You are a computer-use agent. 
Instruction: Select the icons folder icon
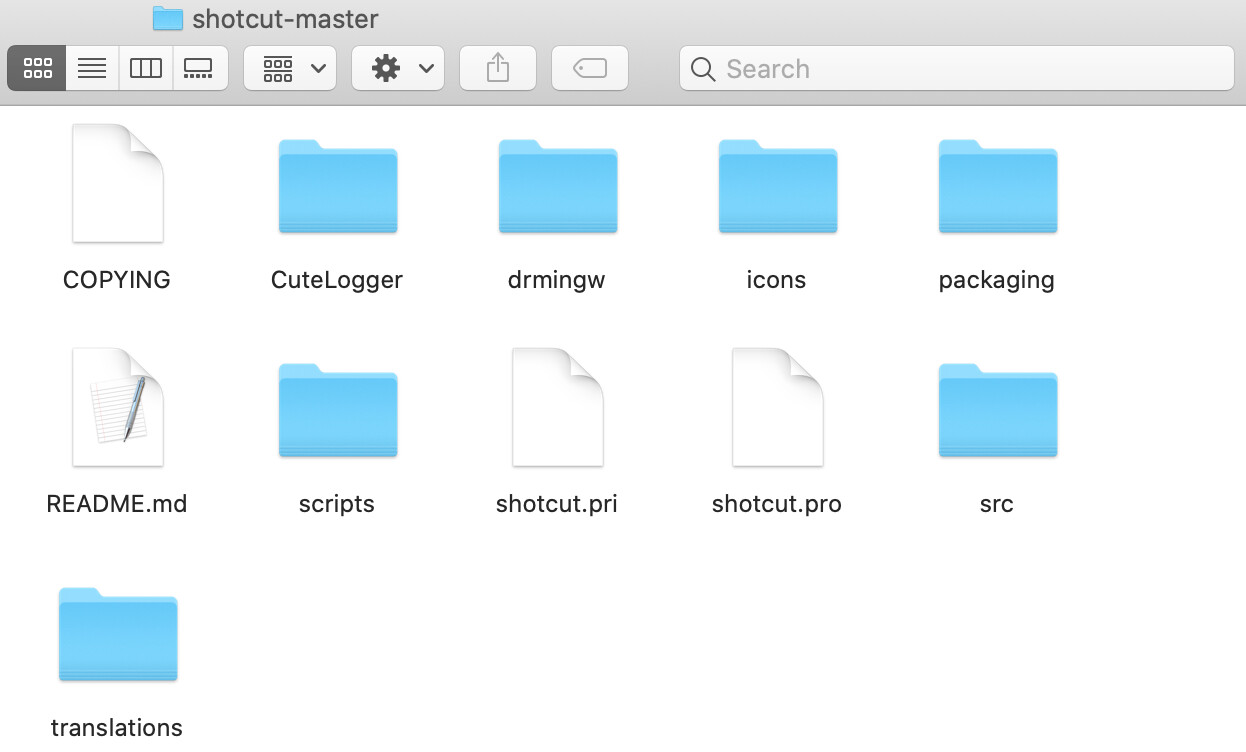click(778, 187)
